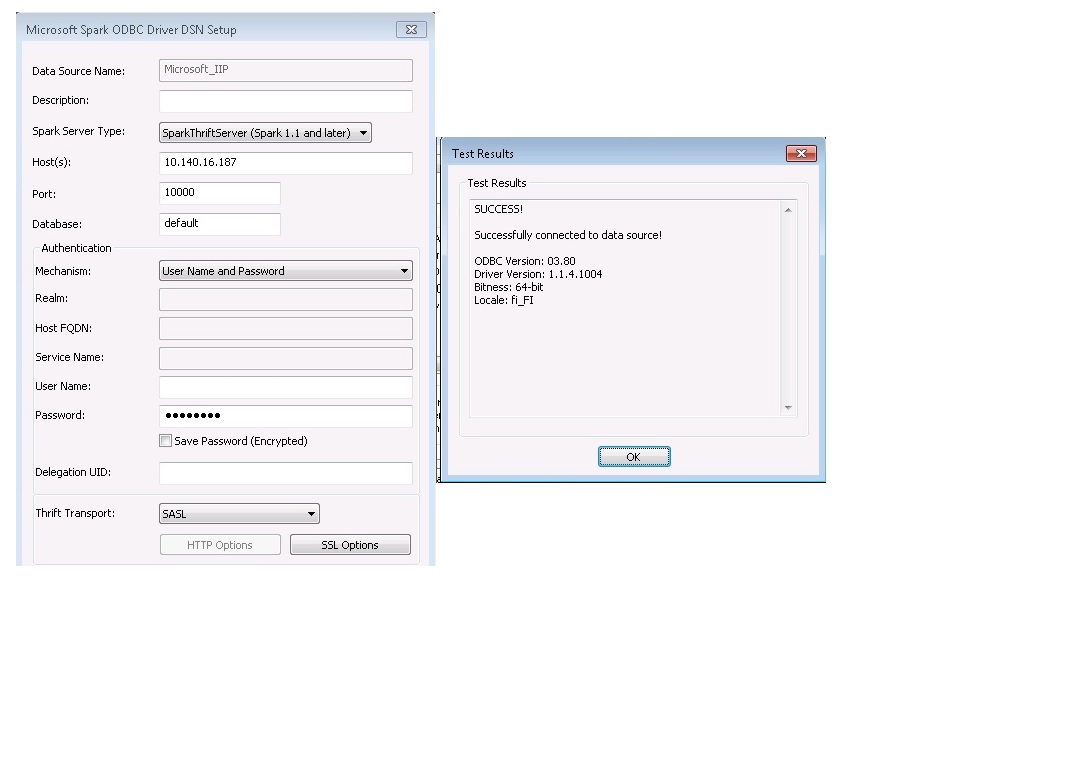
Task: Select the Database field showing default
Action: [219, 224]
